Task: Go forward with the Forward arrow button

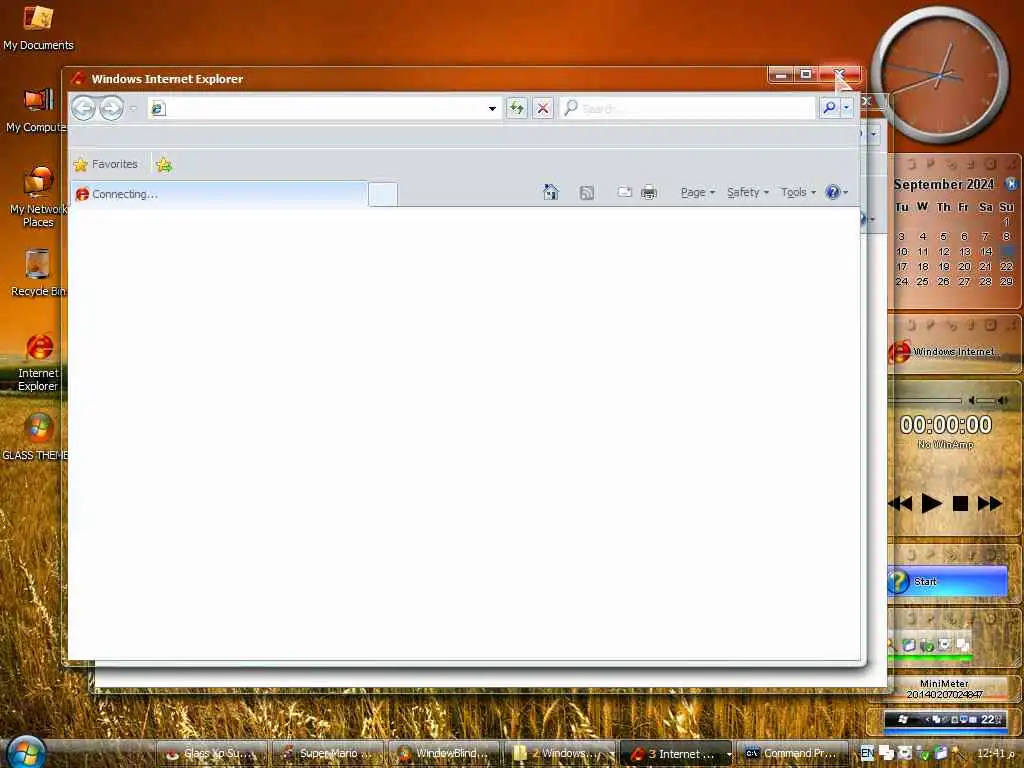Action: [112, 108]
